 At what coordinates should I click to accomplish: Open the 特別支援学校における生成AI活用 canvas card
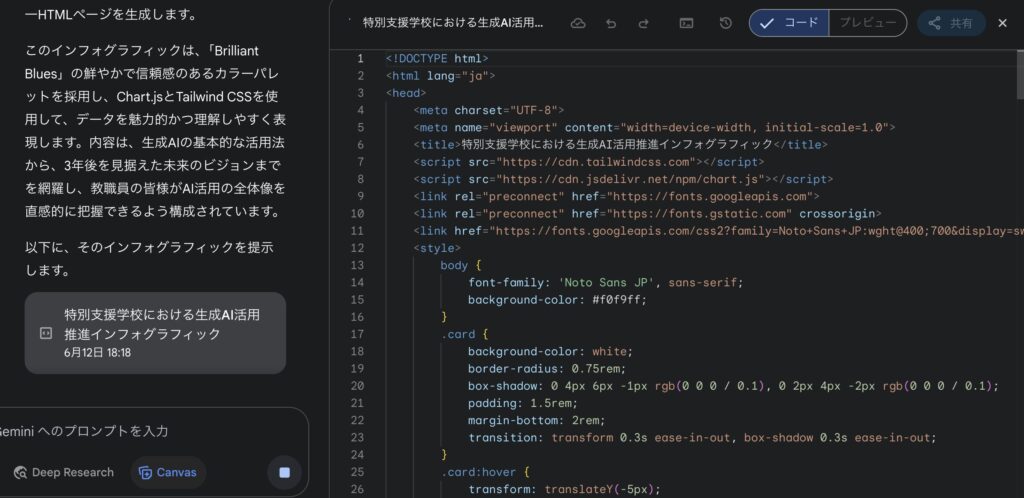click(x=155, y=333)
